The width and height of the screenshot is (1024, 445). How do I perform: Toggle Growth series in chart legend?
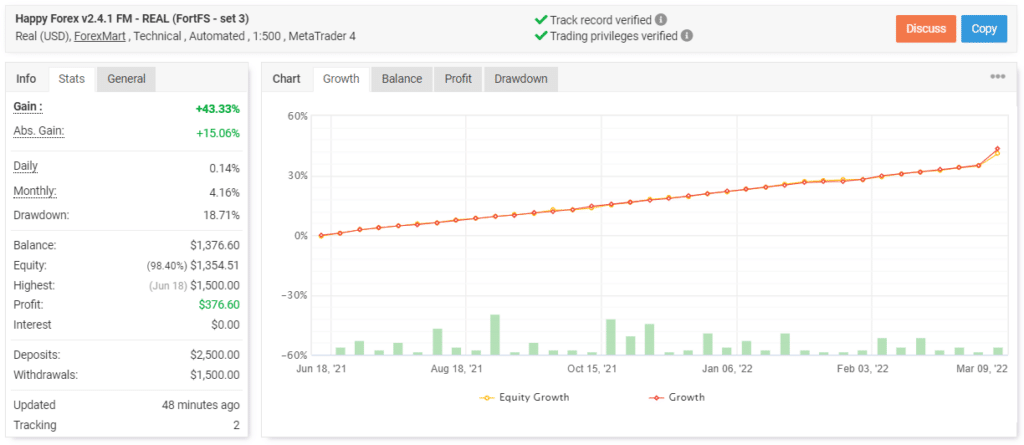(x=678, y=397)
